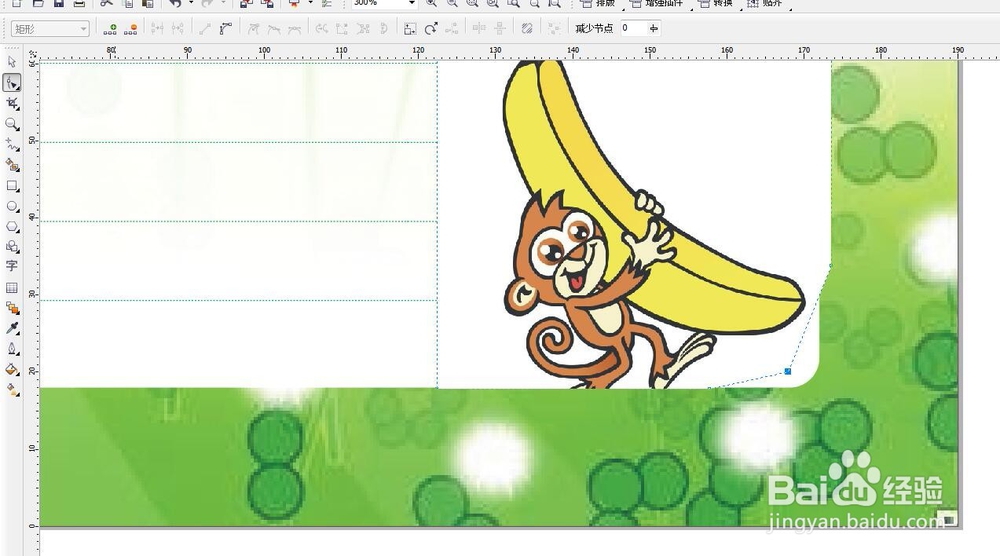Click the Undo arrow
1000x556 pixels.
(x=176, y=3)
